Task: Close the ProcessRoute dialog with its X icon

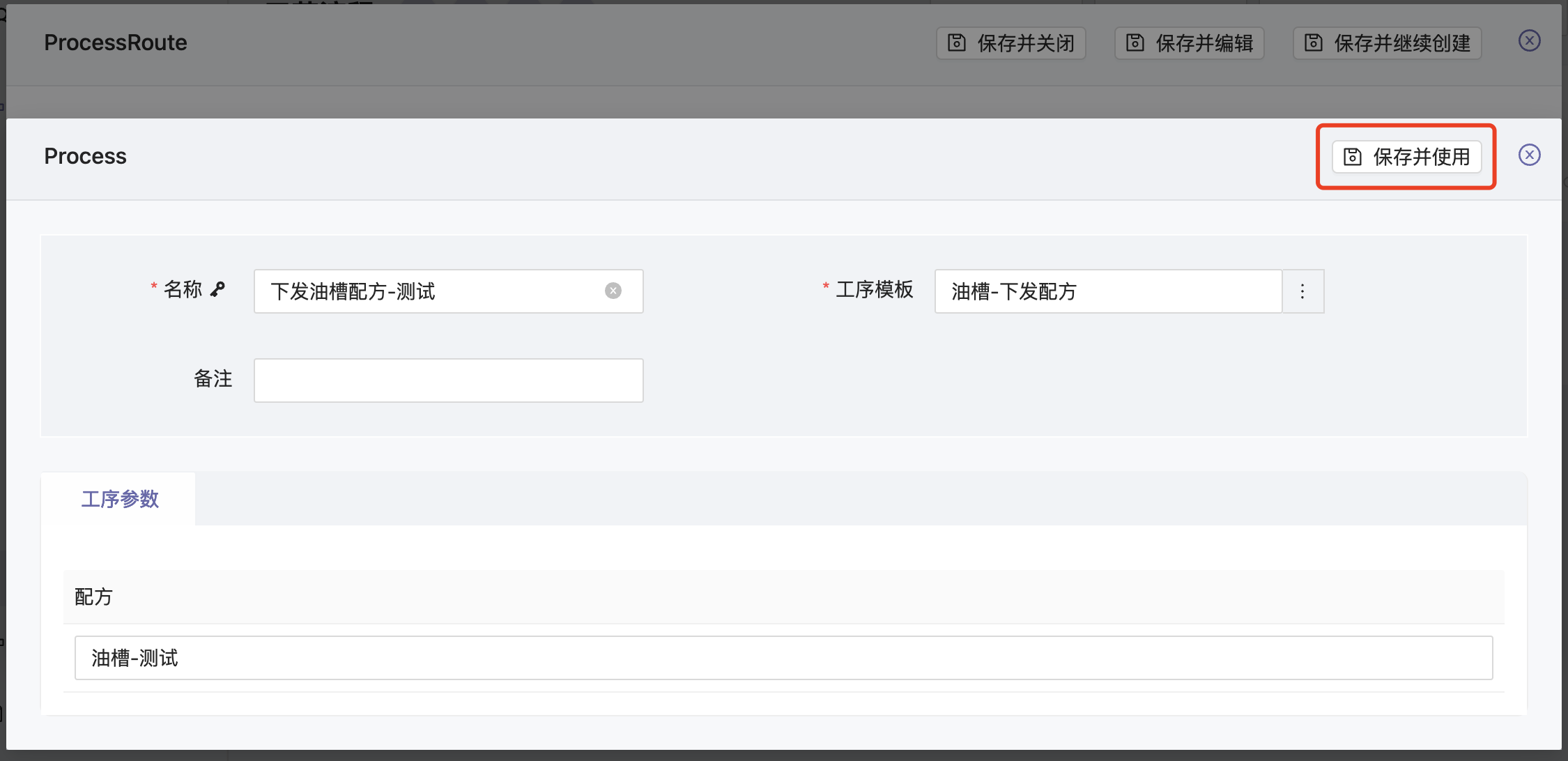Action: [1529, 40]
